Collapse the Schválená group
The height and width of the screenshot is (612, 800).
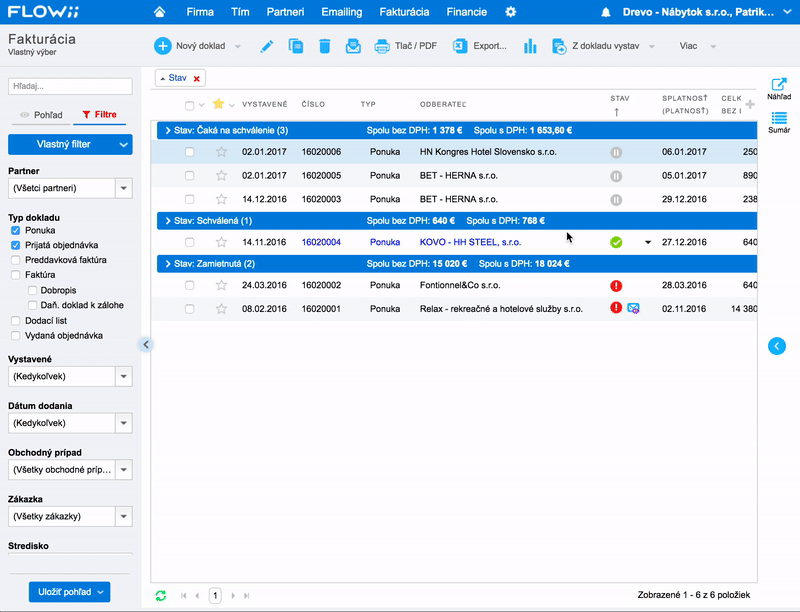point(168,221)
